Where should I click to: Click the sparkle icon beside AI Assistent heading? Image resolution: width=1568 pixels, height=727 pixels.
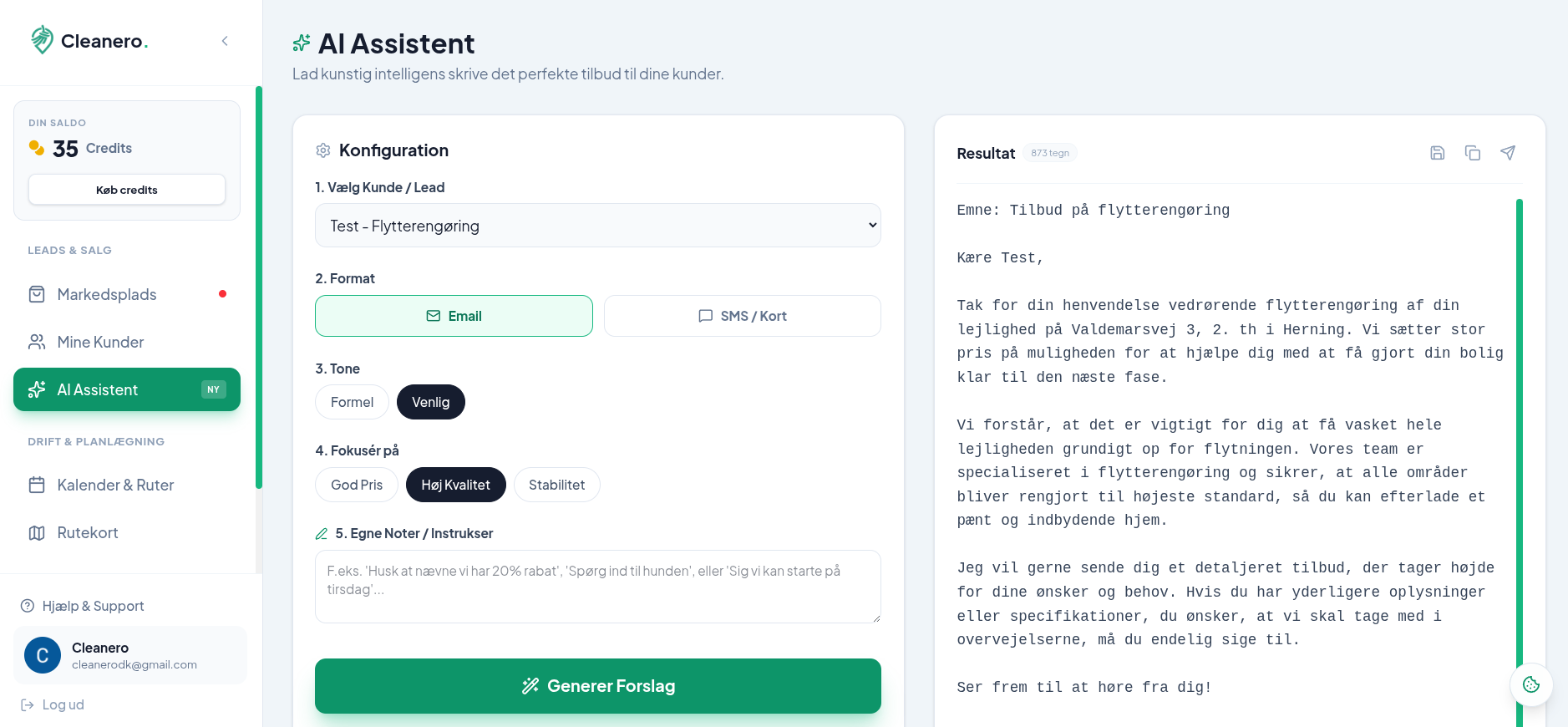pos(302,43)
